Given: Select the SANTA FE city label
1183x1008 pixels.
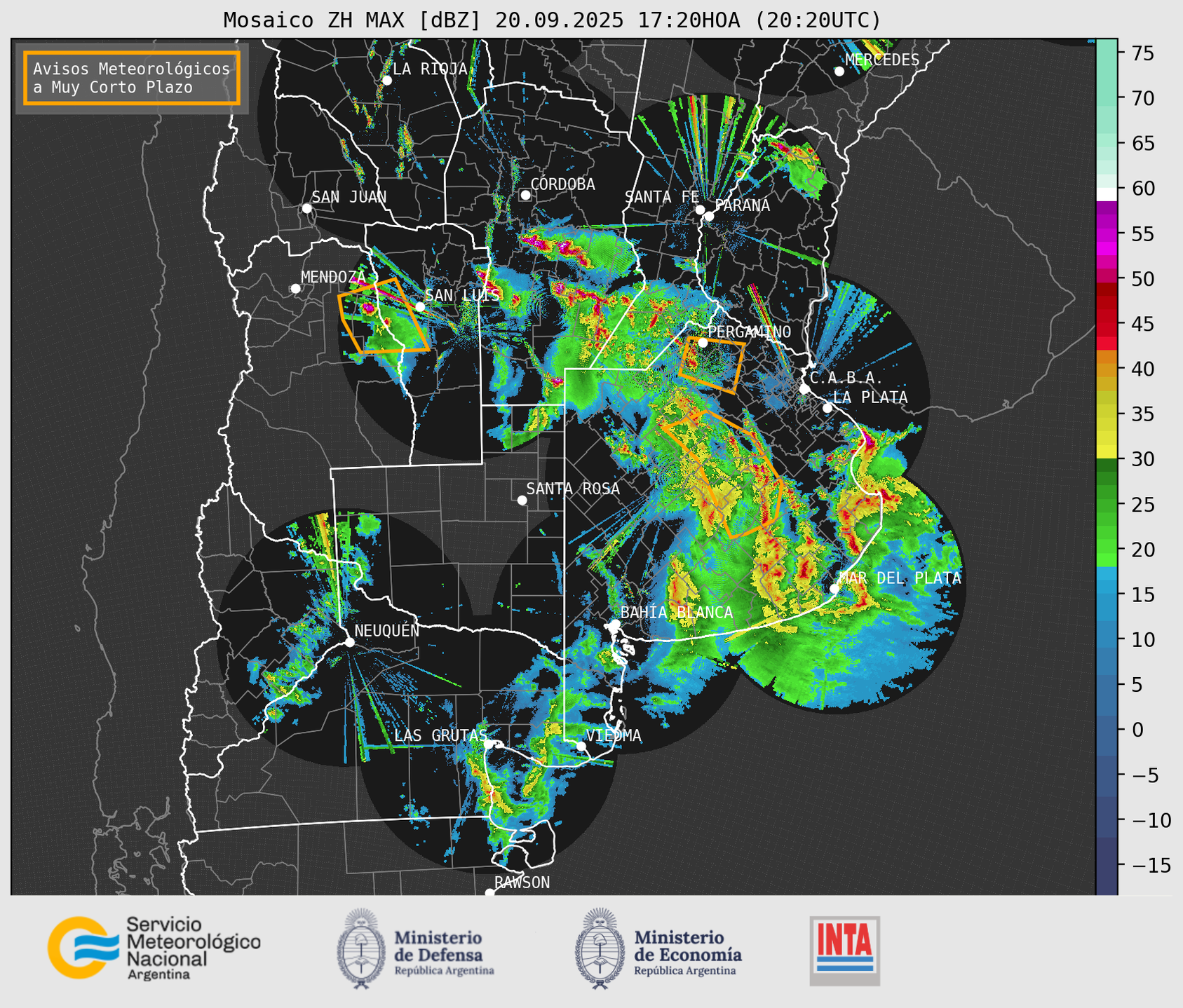Looking at the screenshot, I should click(662, 197).
